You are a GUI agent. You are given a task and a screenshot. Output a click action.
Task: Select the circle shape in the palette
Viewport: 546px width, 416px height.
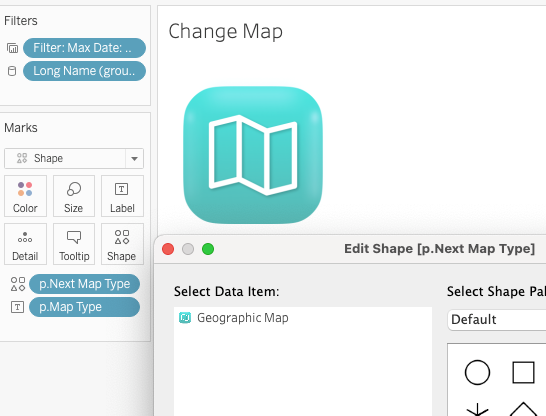click(477, 372)
